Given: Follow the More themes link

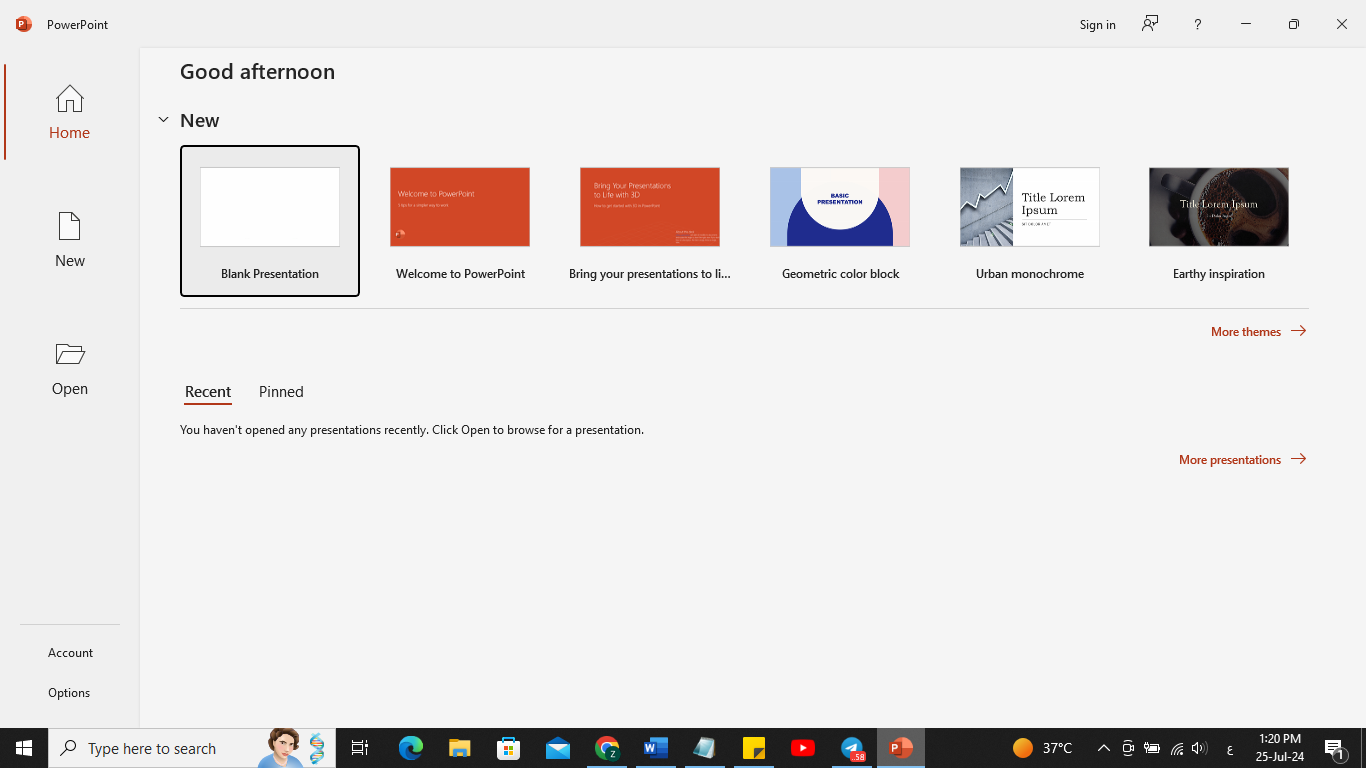Looking at the screenshot, I should point(1258,331).
